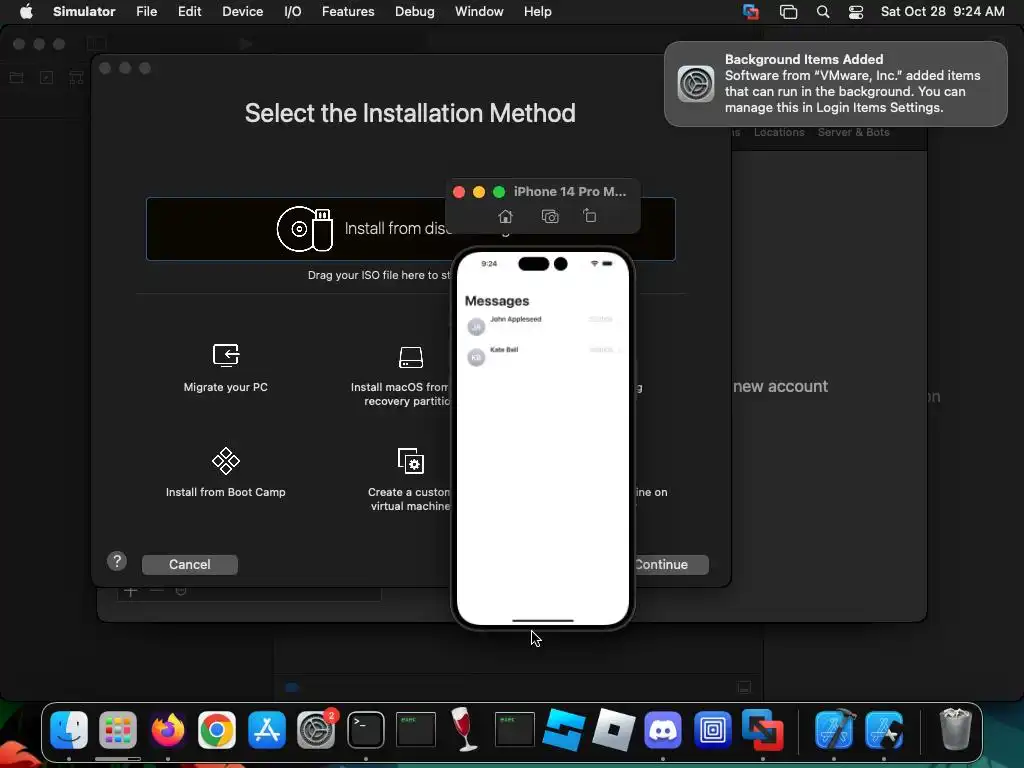Open Roblox Studio from the Dock
Viewport: 1024px width, 768px height.
point(564,729)
